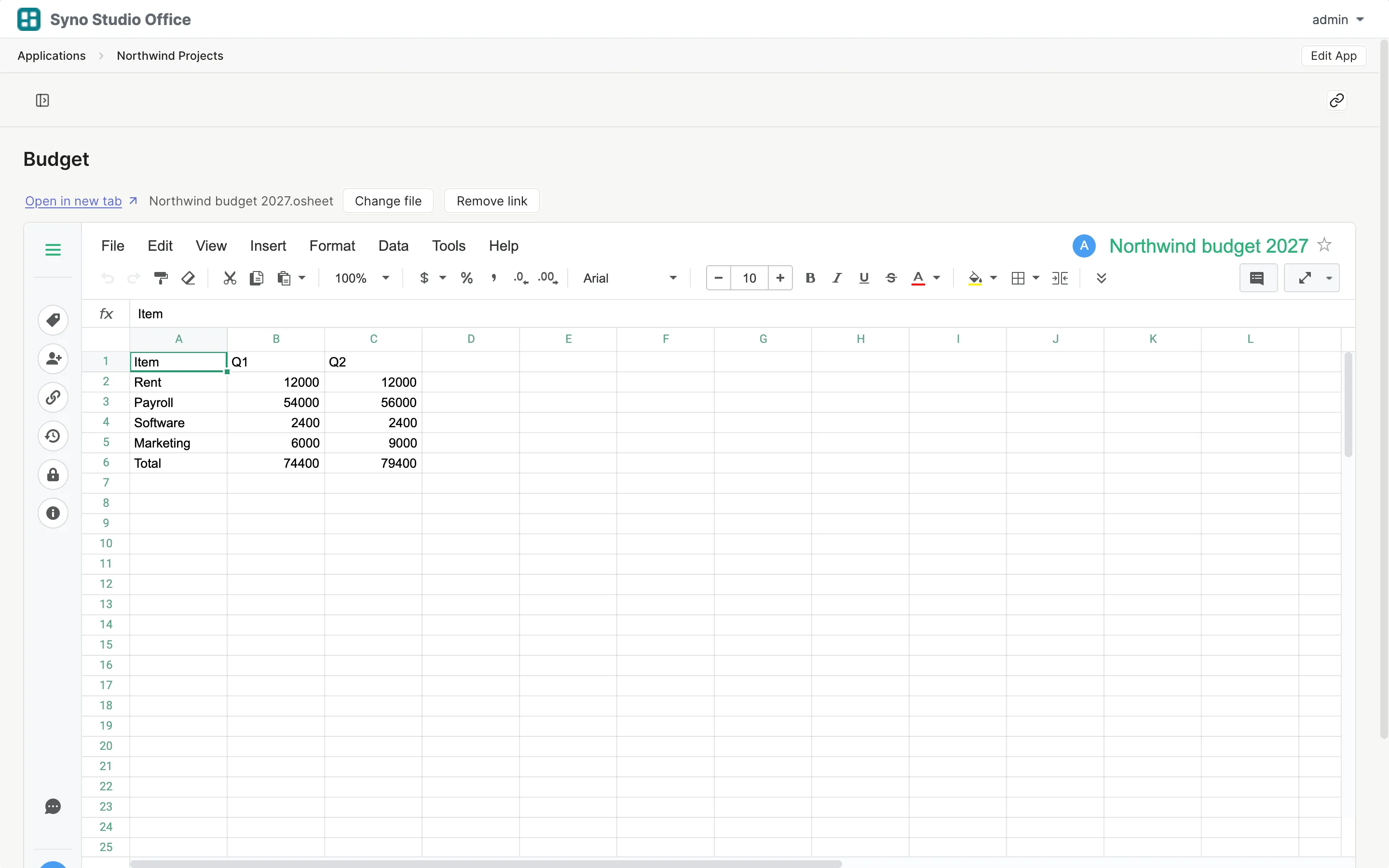Open the spreadsheet hamburger menu
The image size is (1389, 868).
point(53,250)
